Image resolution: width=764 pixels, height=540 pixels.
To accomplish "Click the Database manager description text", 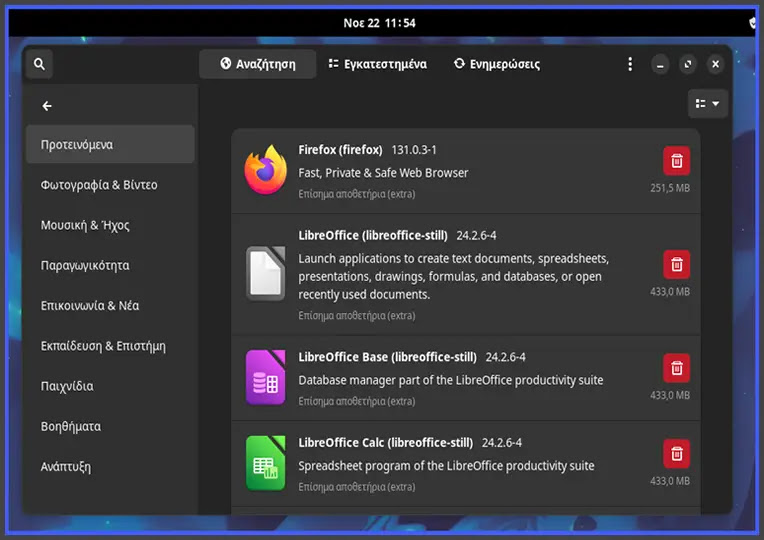I will tap(451, 380).
